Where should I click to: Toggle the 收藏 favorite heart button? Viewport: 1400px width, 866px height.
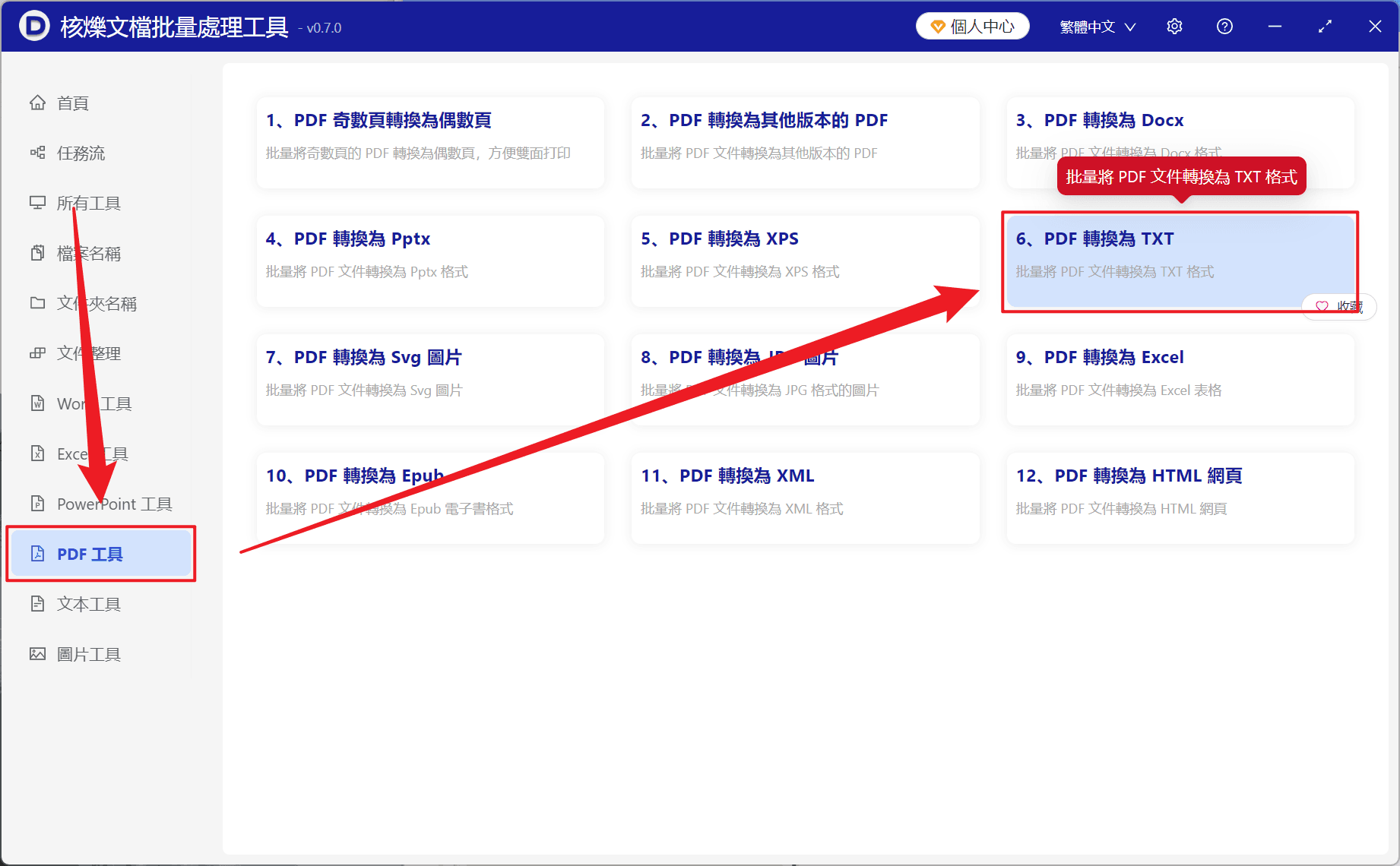1339,306
